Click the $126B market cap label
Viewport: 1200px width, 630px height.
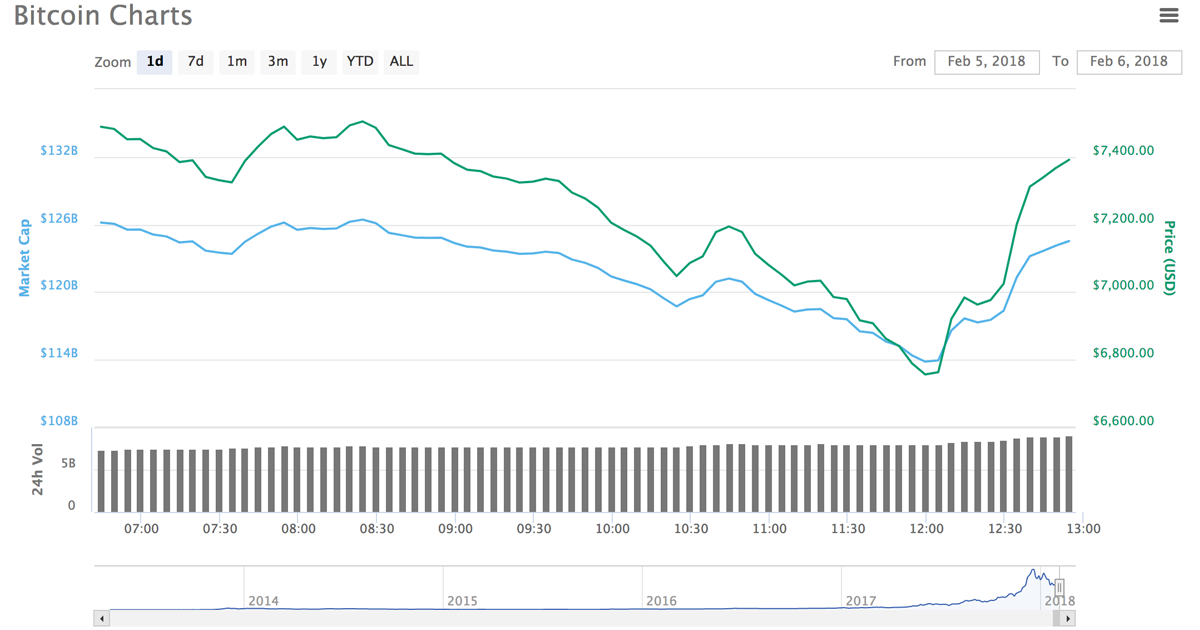(59, 218)
